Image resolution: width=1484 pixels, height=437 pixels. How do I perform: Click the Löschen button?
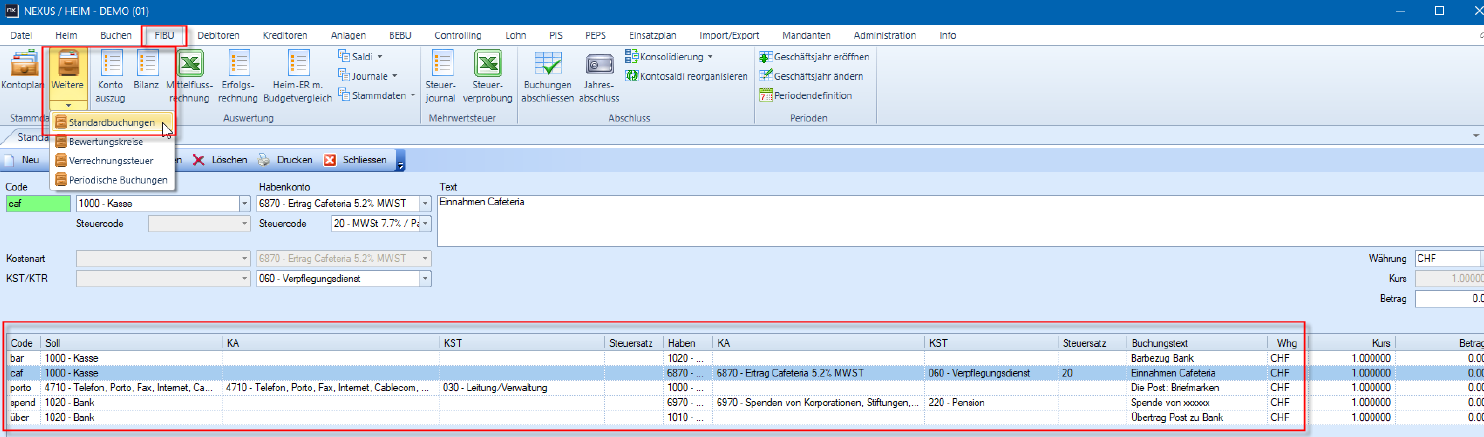coord(219,160)
